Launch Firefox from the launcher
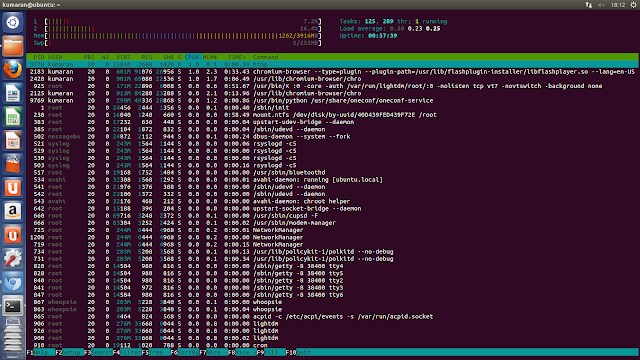Viewport: 640px width, 360px height. pos(13,69)
